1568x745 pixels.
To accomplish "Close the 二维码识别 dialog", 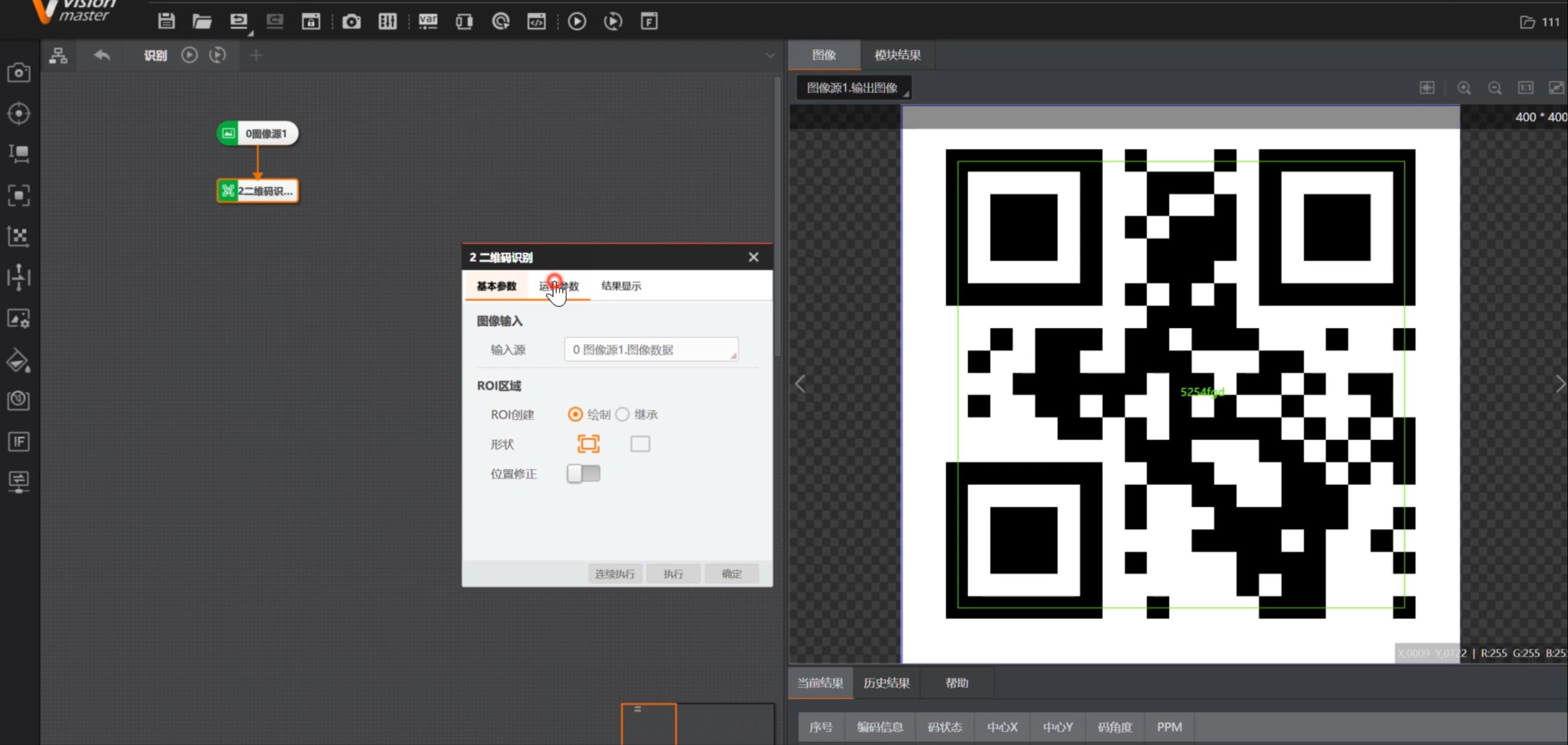I will (753, 257).
